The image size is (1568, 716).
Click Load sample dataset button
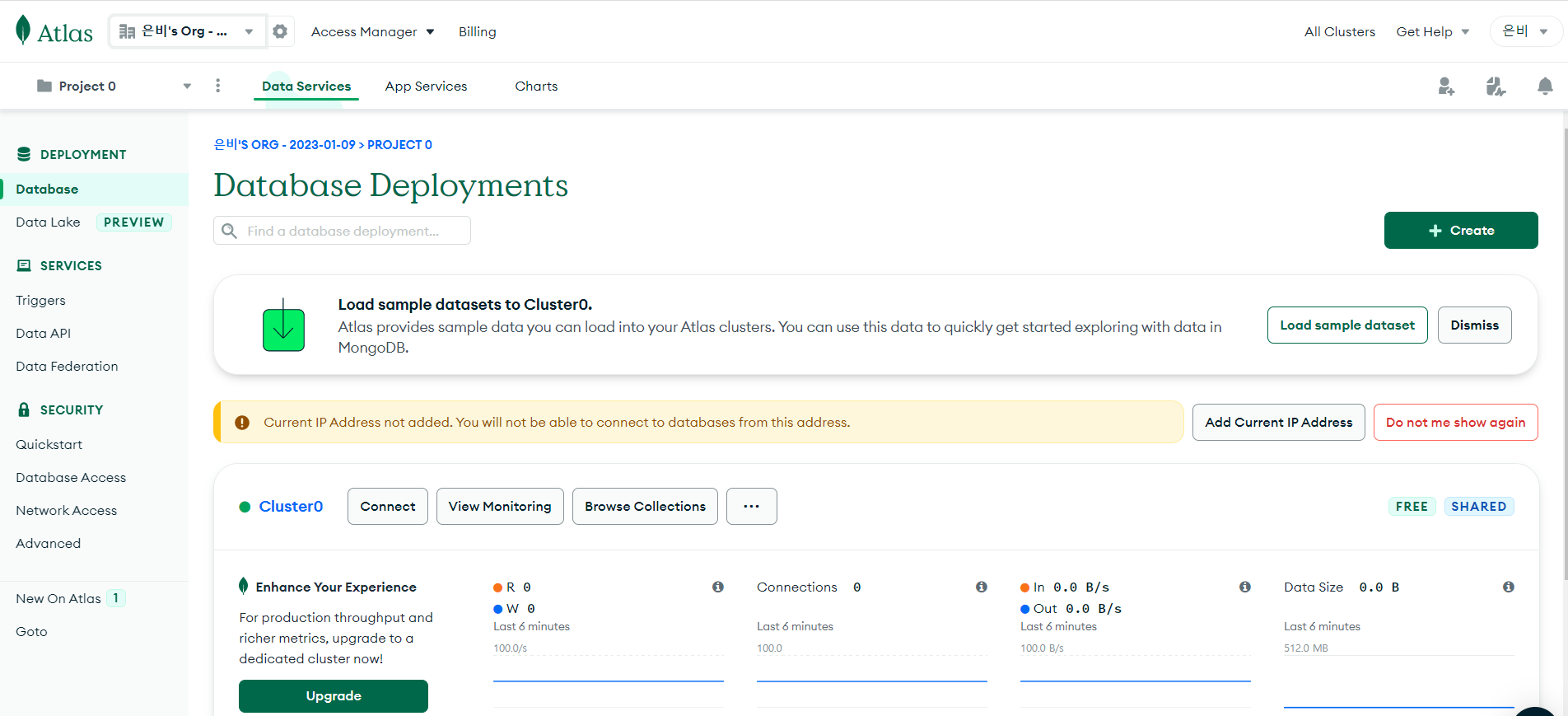pyautogui.click(x=1347, y=325)
